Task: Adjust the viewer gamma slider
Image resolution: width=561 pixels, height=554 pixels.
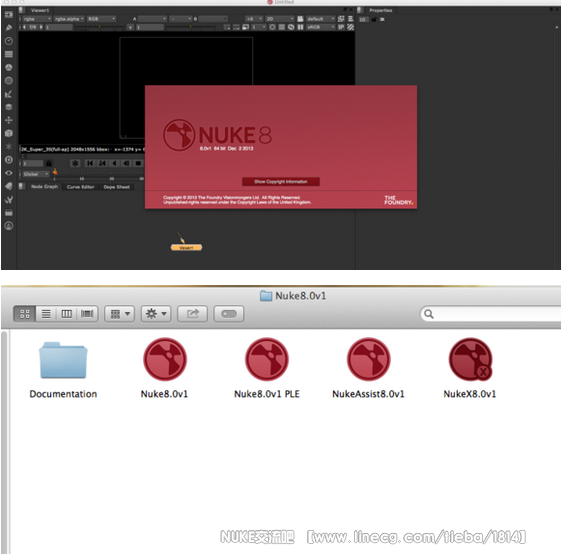Action: 191,27
